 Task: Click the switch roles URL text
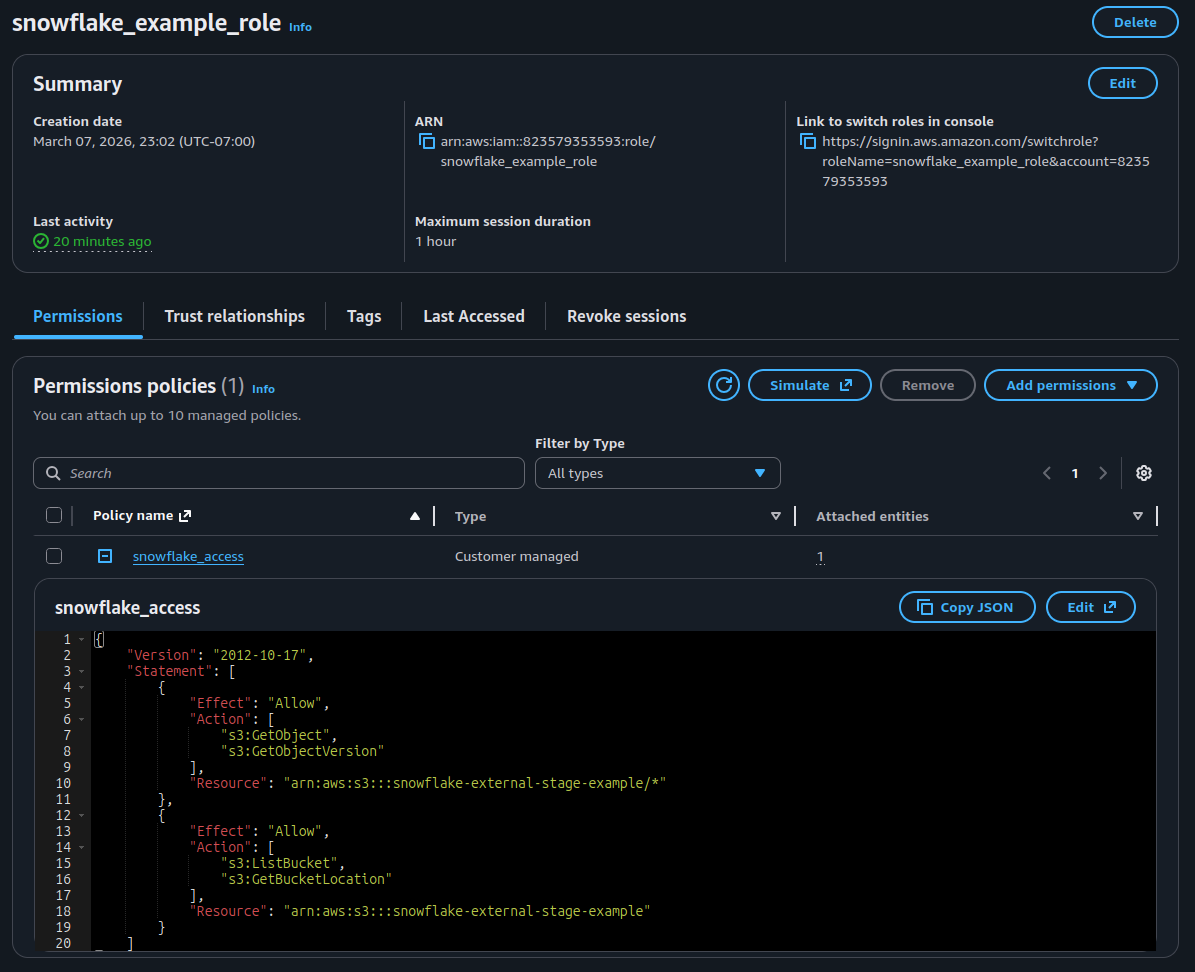pos(985,162)
